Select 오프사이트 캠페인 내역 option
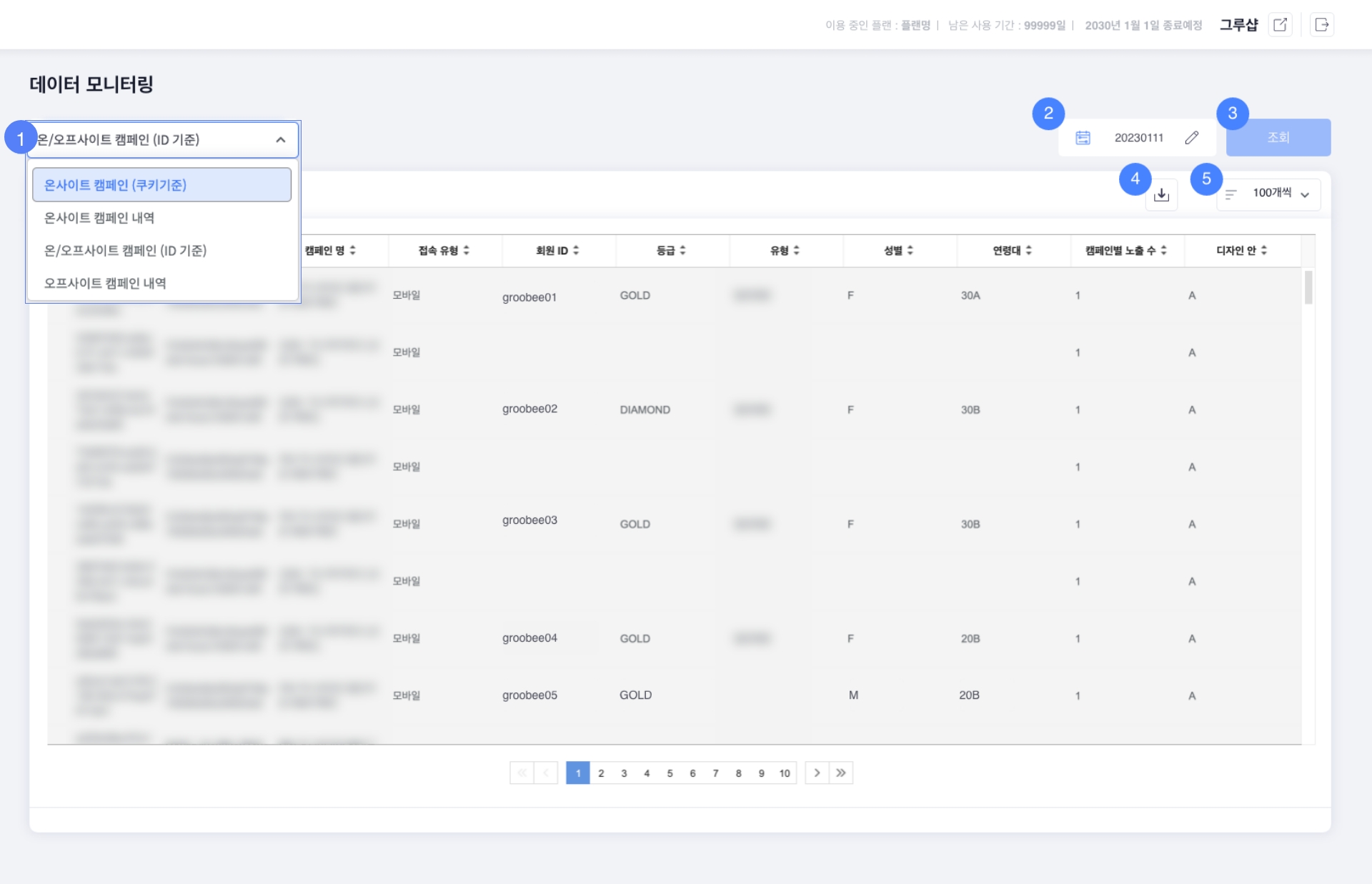 105,283
